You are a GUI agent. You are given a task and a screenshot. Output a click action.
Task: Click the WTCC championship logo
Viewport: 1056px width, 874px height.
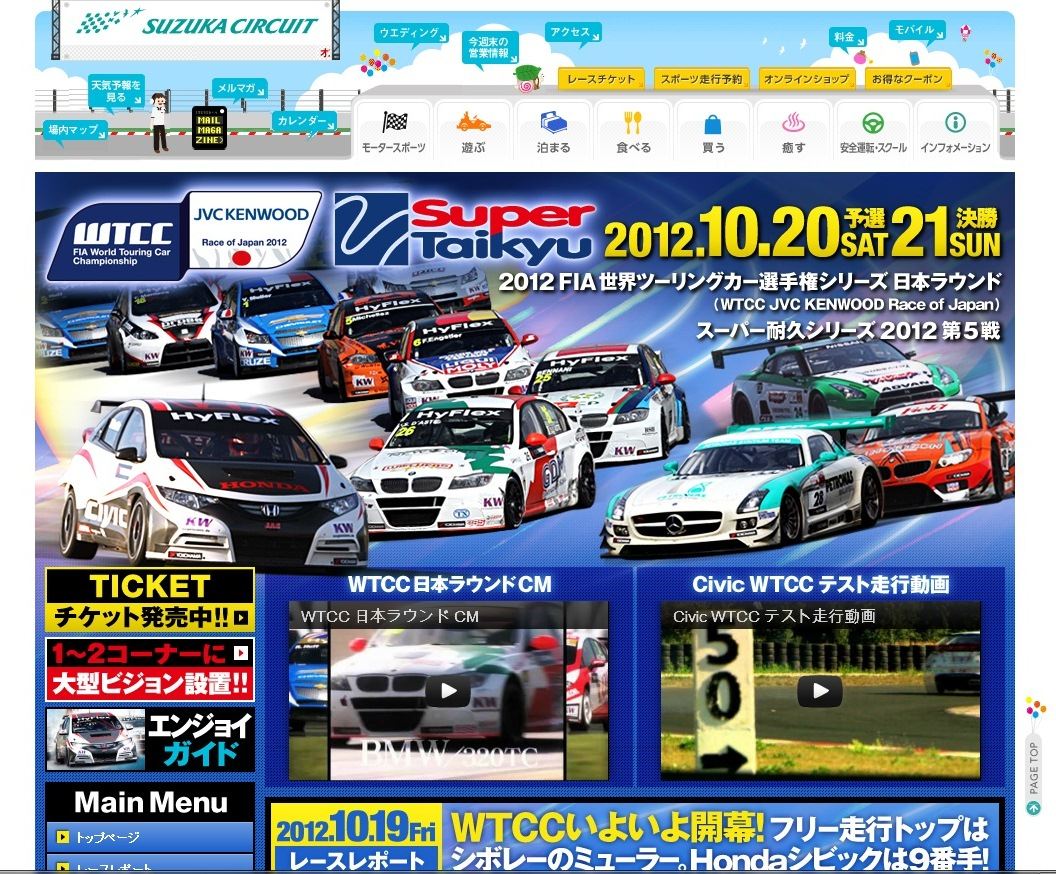tap(121, 242)
